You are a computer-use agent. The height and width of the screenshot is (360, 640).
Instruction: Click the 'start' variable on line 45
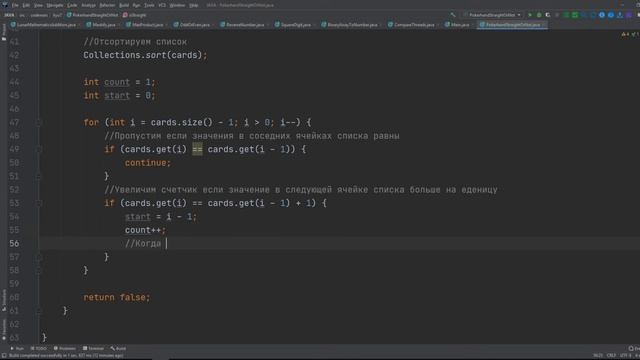coord(117,96)
